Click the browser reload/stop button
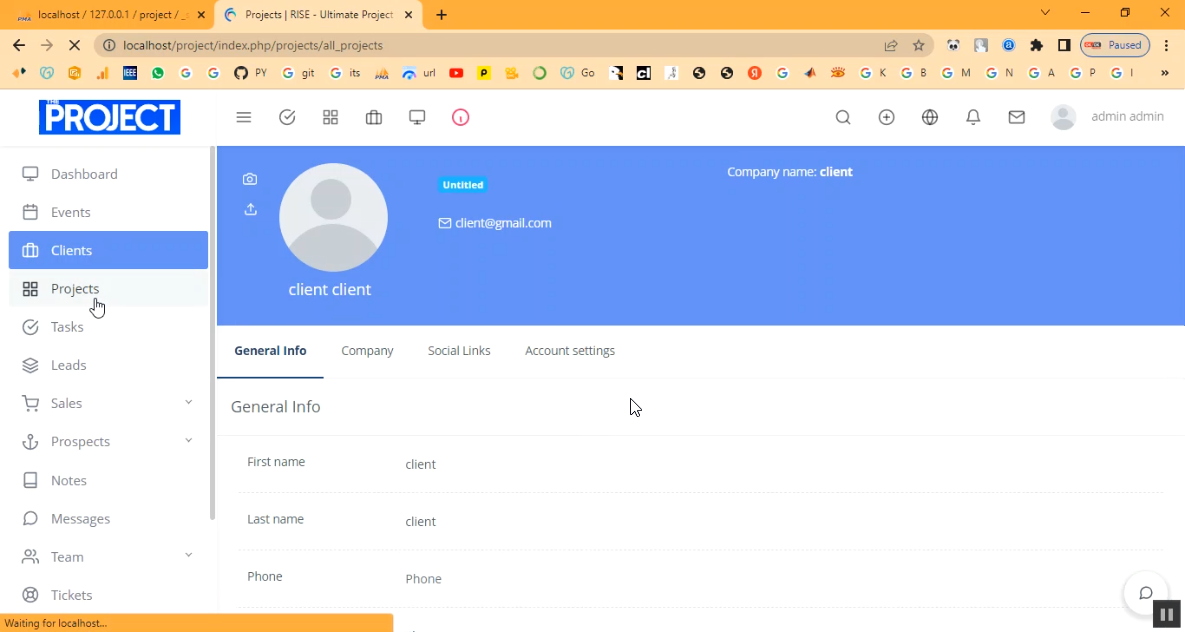The width and height of the screenshot is (1185, 632). pyautogui.click(x=74, y=45)
